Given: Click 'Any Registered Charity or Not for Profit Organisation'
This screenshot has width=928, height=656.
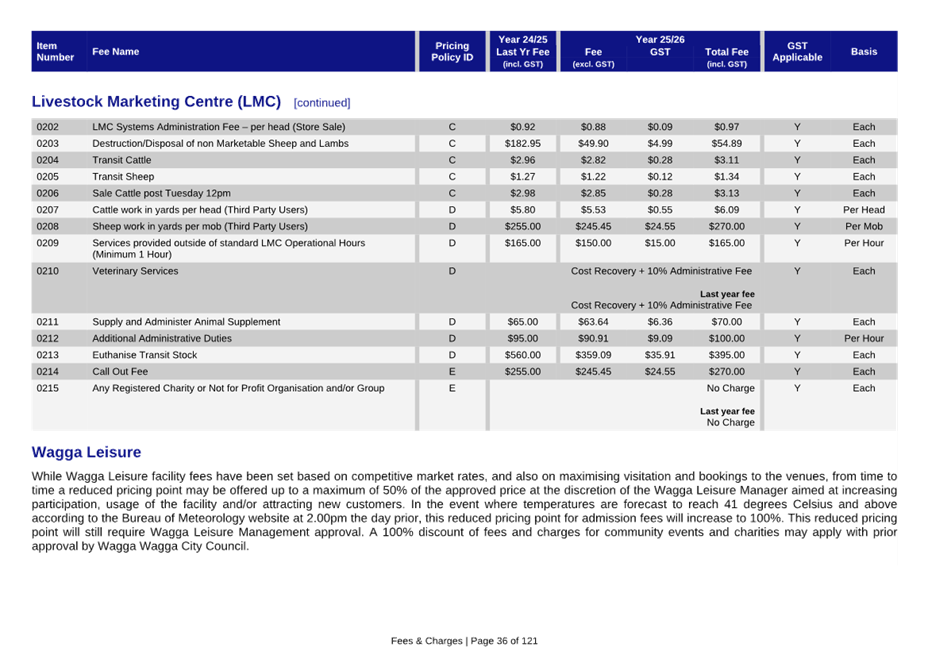Looking at the screenshot, I should 238,388.
